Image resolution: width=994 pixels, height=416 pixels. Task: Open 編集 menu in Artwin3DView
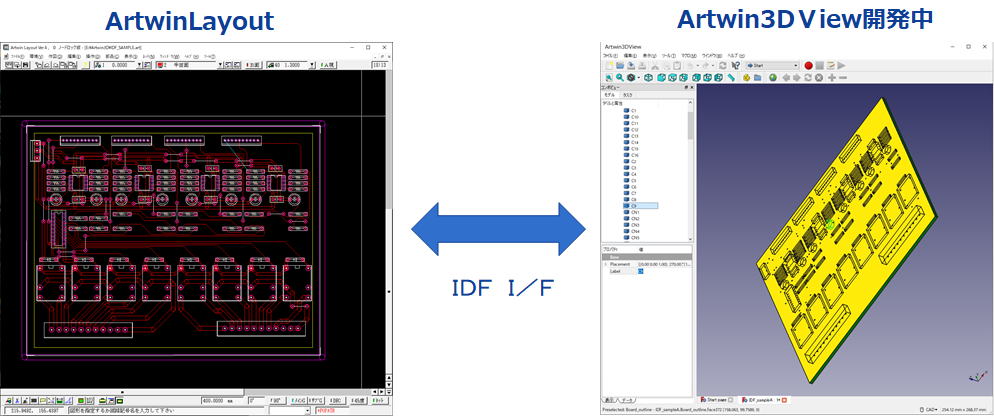pos(630,56)
